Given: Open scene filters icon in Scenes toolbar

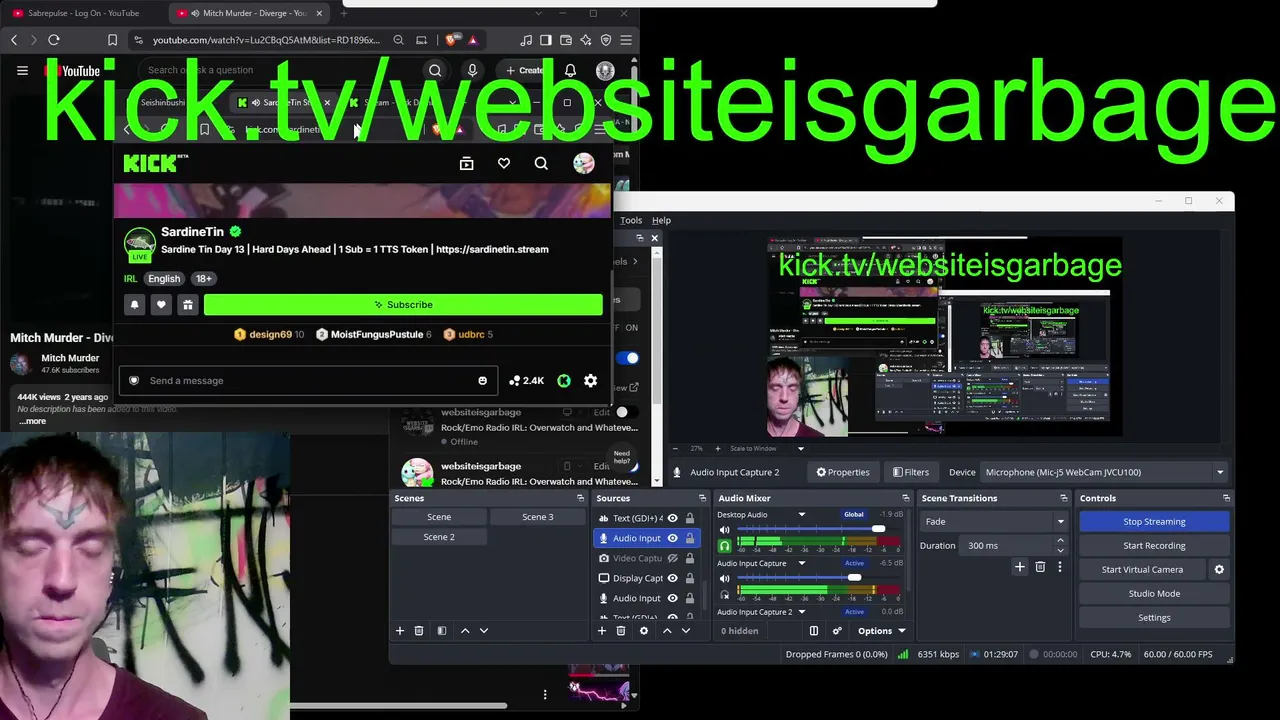Looking at the screenshot, I should [x=442, y=631].
